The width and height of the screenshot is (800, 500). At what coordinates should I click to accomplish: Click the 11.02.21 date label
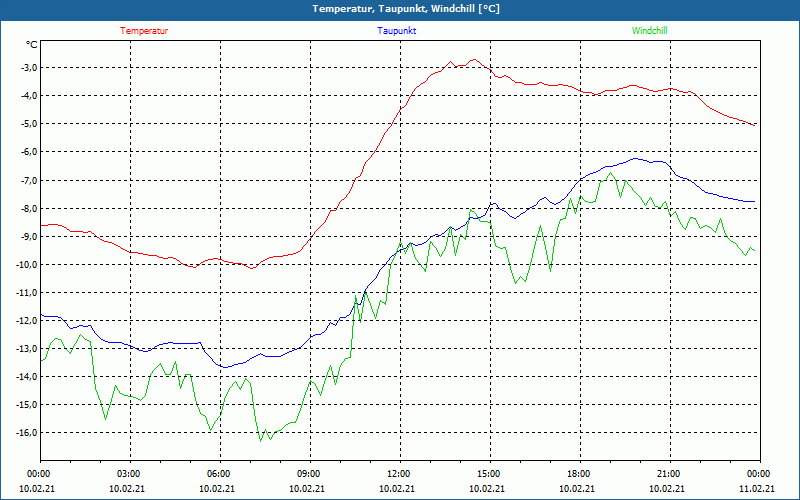tap(757, 489)
